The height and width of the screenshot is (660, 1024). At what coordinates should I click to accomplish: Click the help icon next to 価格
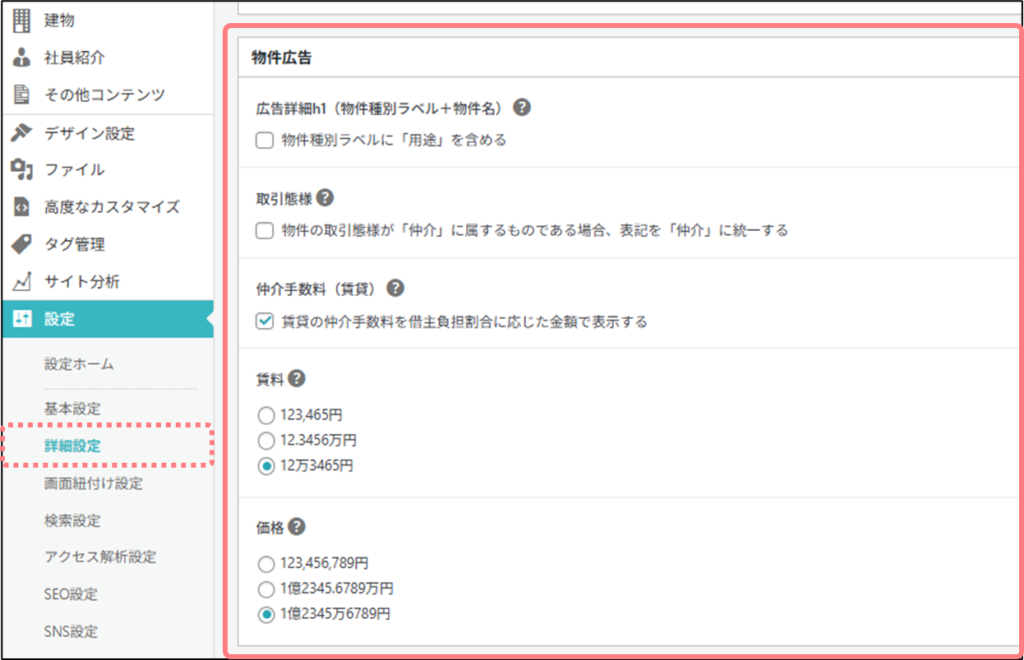point(296,527)
